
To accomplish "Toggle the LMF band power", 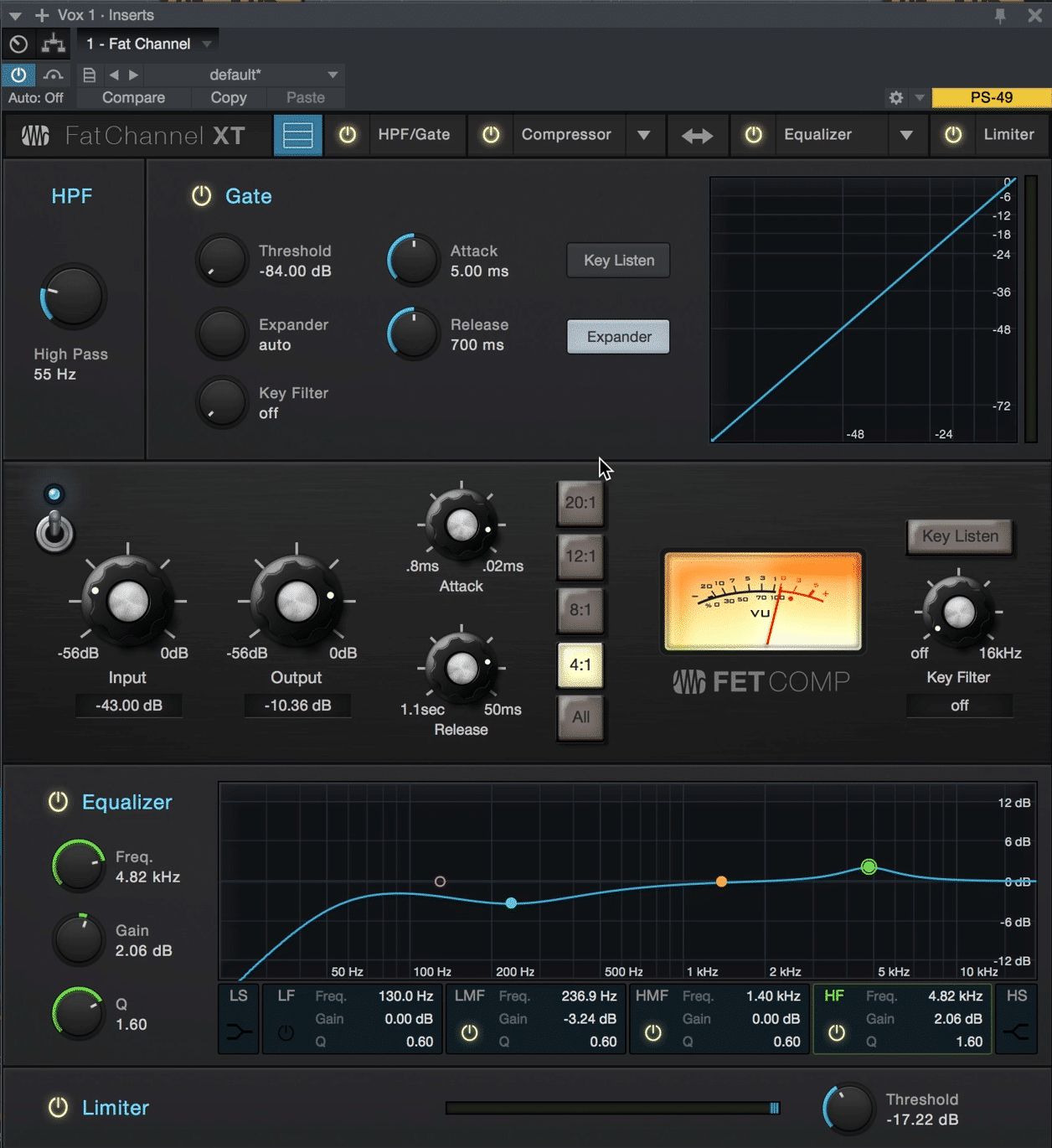I will pyautogui.click(x=468, y=1033).
